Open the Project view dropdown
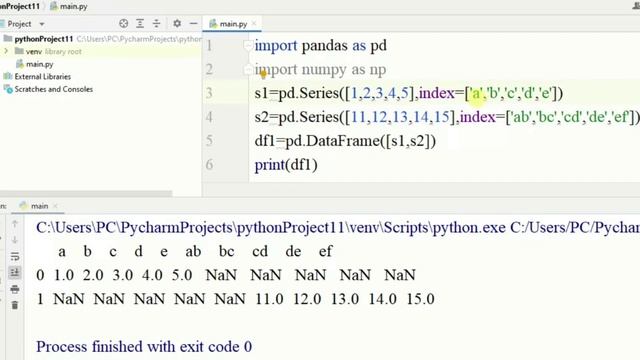The image size is (640, 360). point(42,24)
